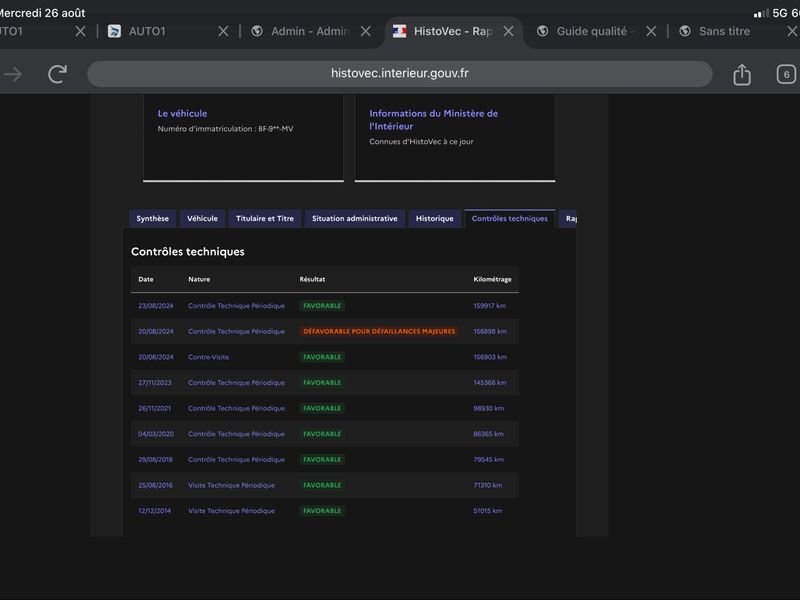
Task: Open the share sheet icon
Action: (742, 74)
